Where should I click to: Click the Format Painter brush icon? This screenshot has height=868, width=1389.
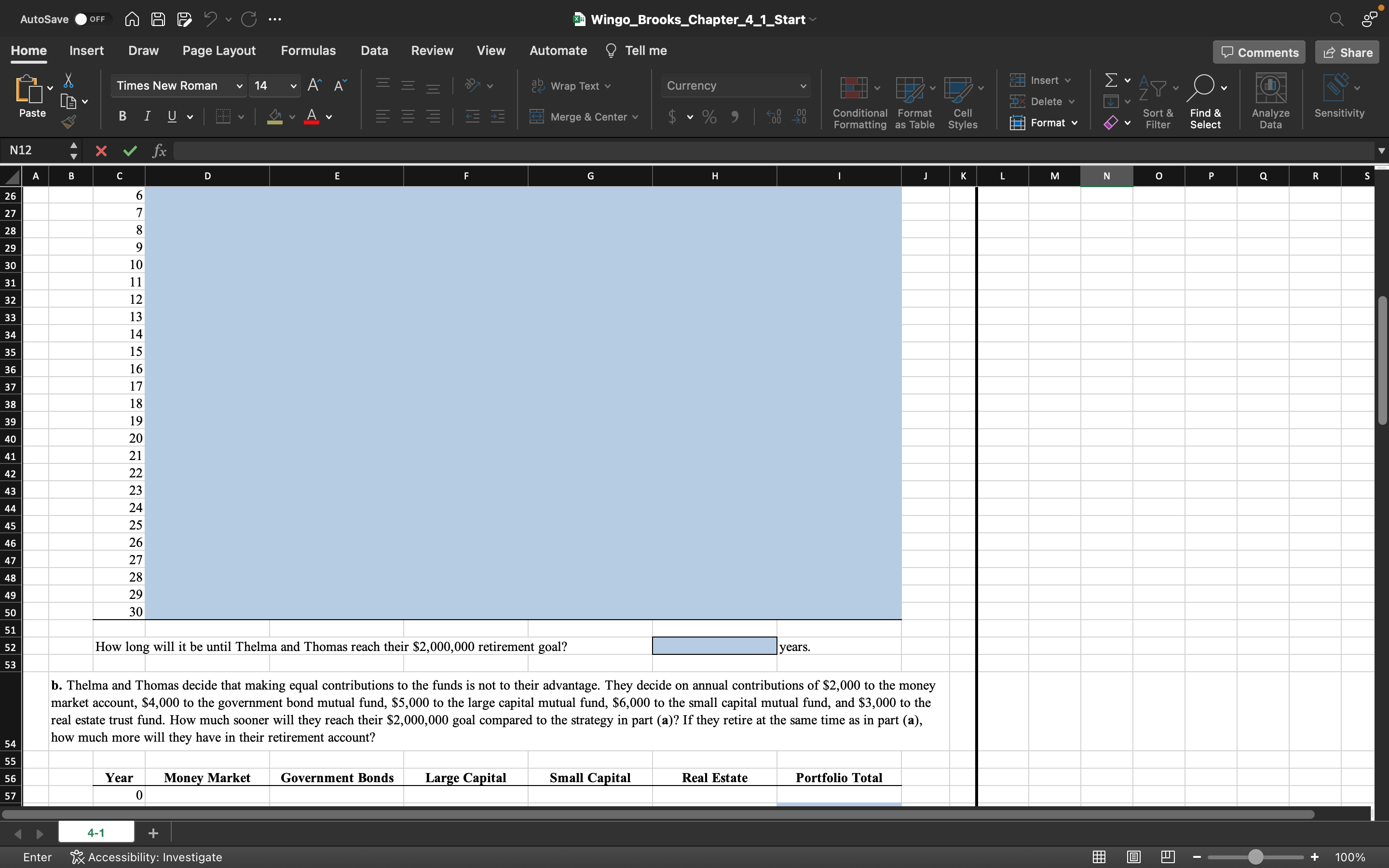point(69,122)
